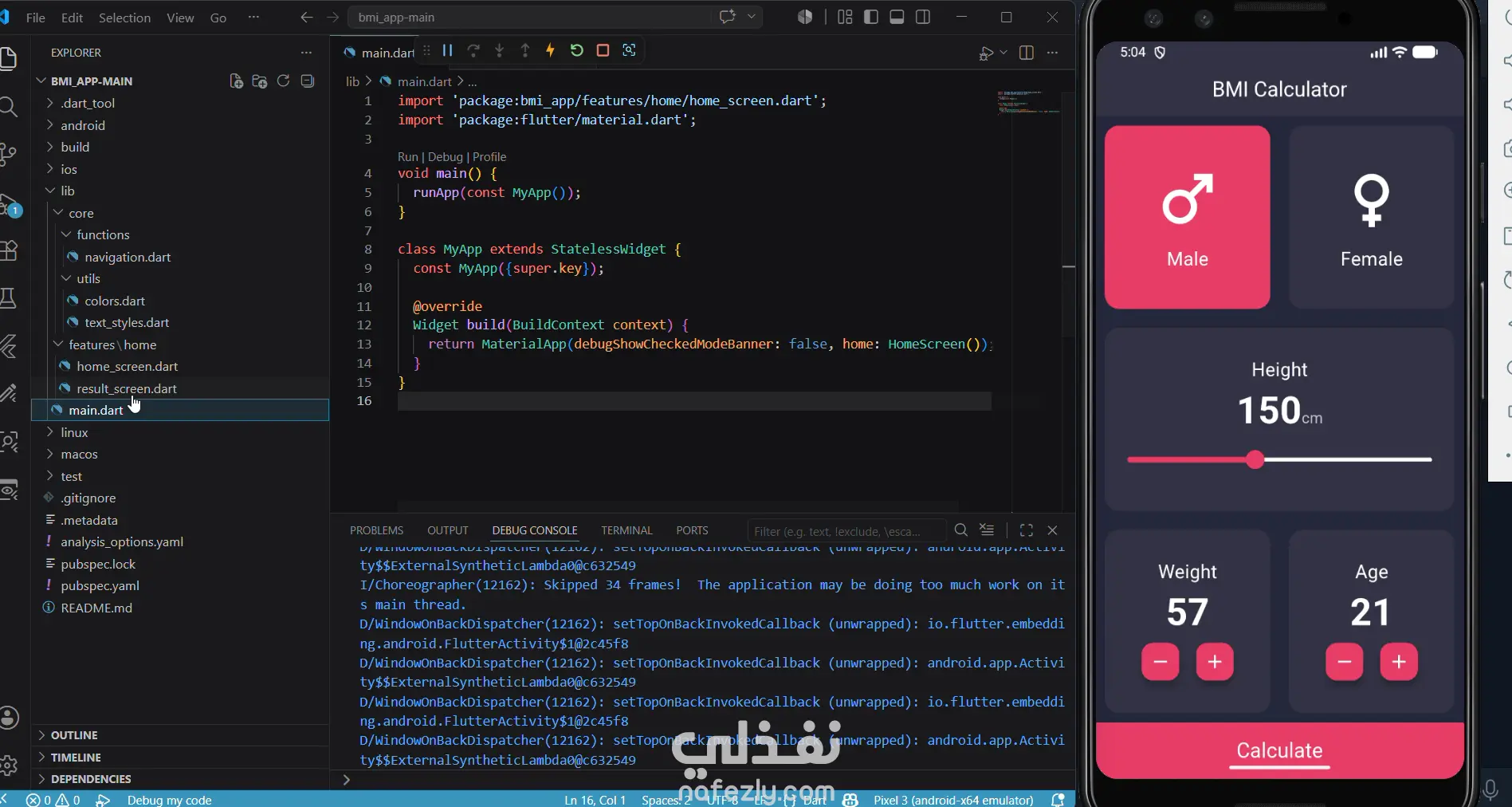Select Male gender card in BMI app

(x=1187, y=217)
